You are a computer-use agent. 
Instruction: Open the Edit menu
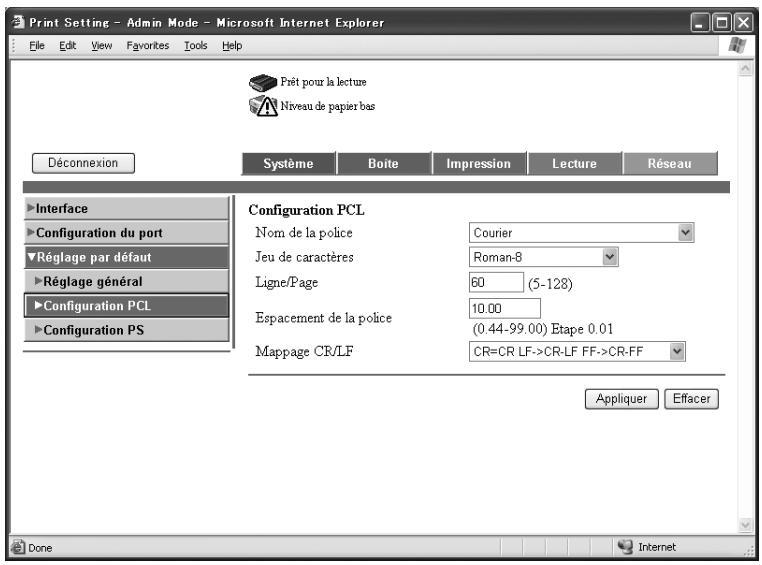click(68, 46)
